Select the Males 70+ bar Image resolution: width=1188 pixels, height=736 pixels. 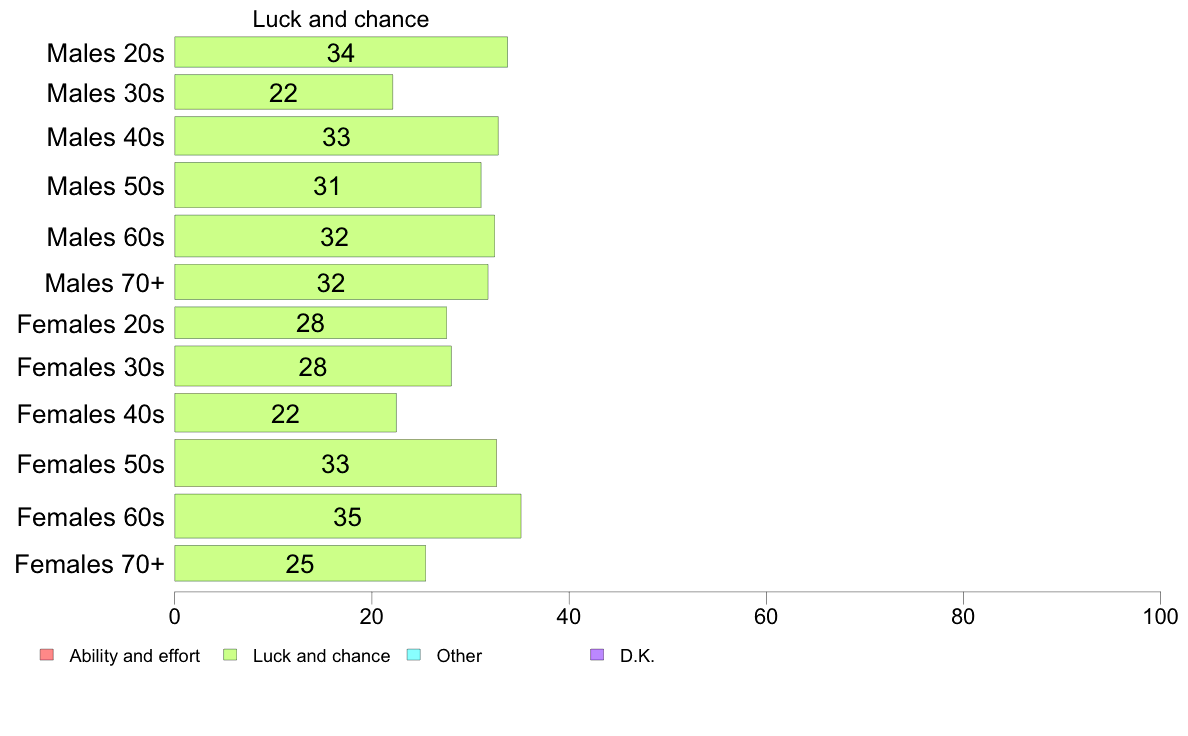[x=331, y=282]
